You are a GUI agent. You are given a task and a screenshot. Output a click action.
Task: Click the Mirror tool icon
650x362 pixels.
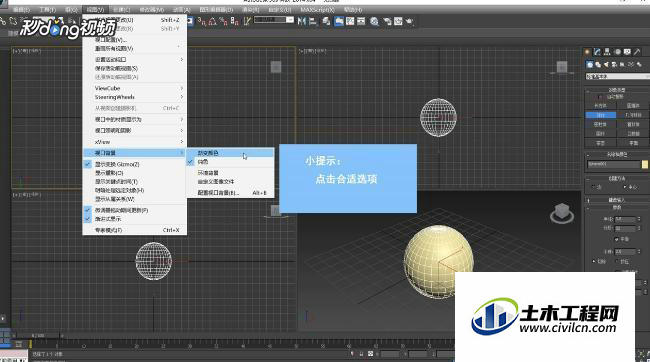click(x=302, y=21)
